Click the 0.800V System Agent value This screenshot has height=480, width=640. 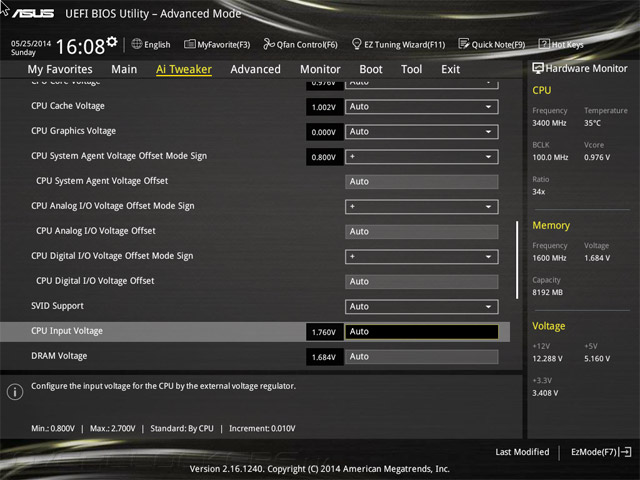click(324, 157)
